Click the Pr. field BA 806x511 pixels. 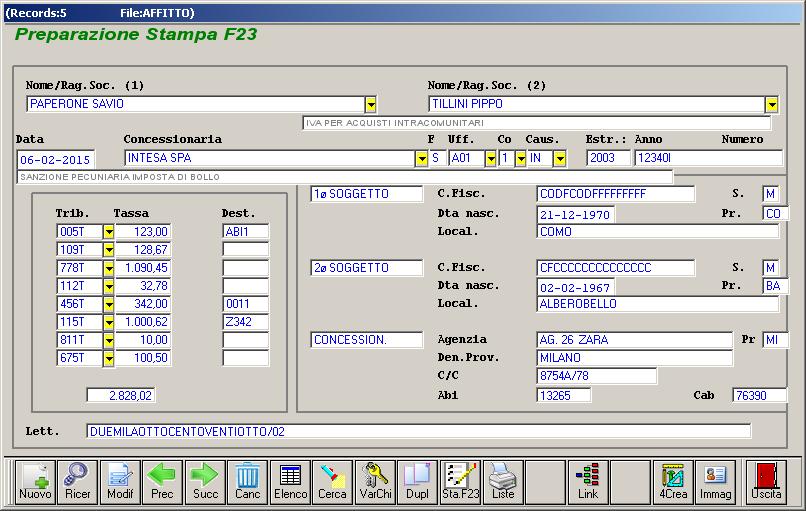click(776, 286)
